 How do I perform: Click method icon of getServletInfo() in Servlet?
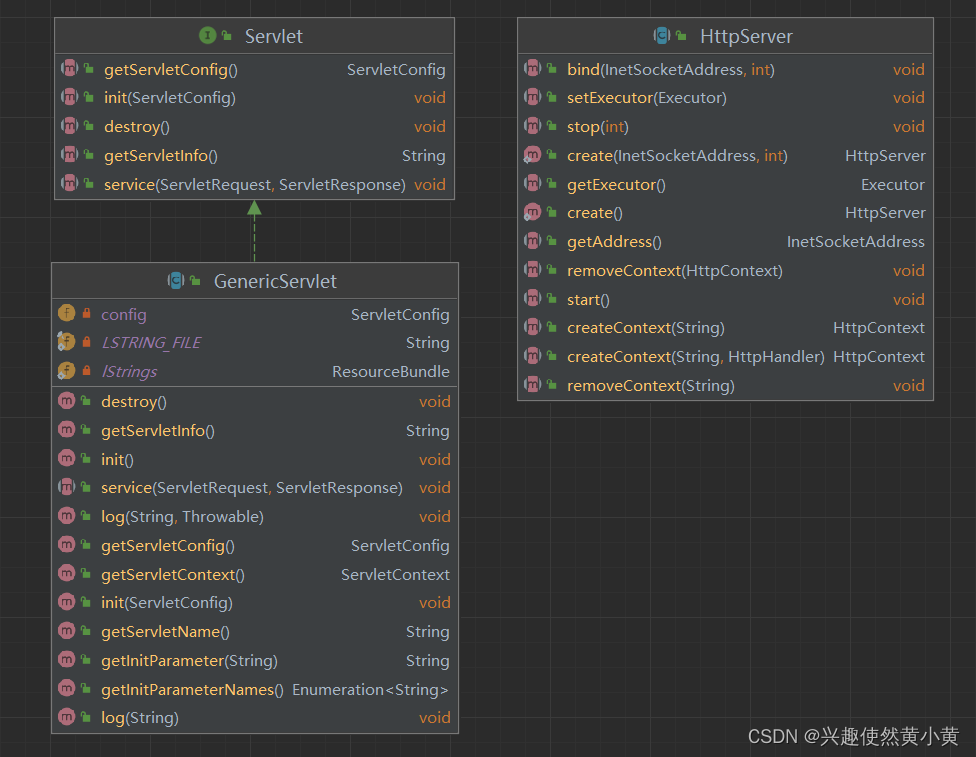tap(69, 154)
